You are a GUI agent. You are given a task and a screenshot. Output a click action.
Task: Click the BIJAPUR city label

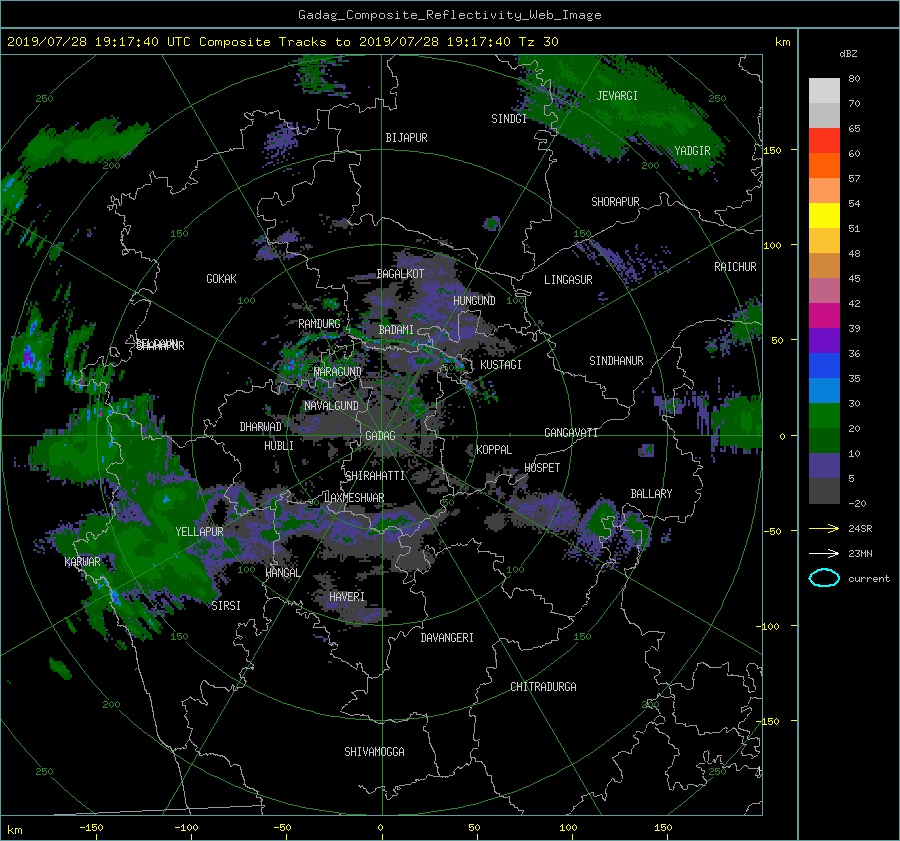[x=406, y=138]
